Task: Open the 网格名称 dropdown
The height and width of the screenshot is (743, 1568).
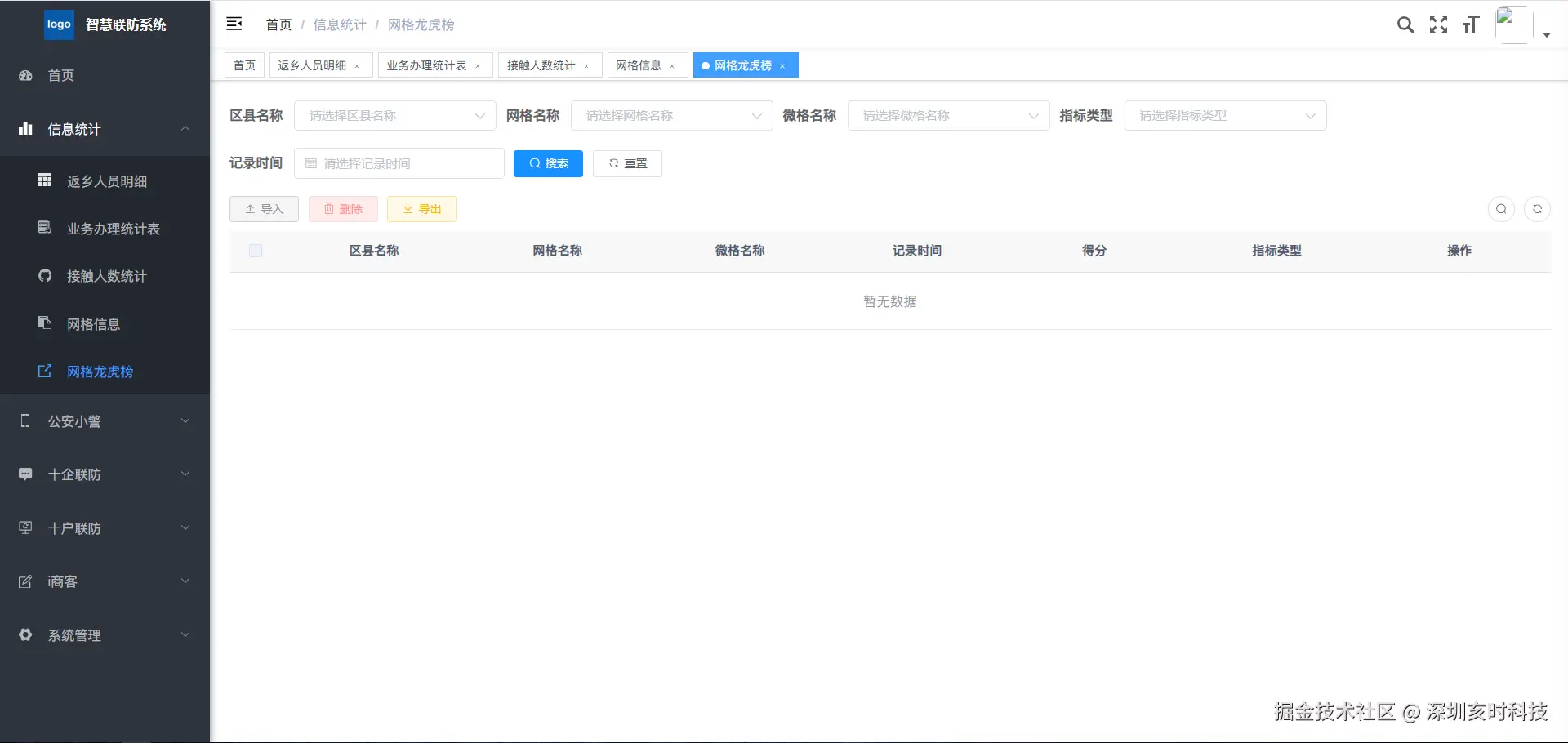Action: point(672,116)
